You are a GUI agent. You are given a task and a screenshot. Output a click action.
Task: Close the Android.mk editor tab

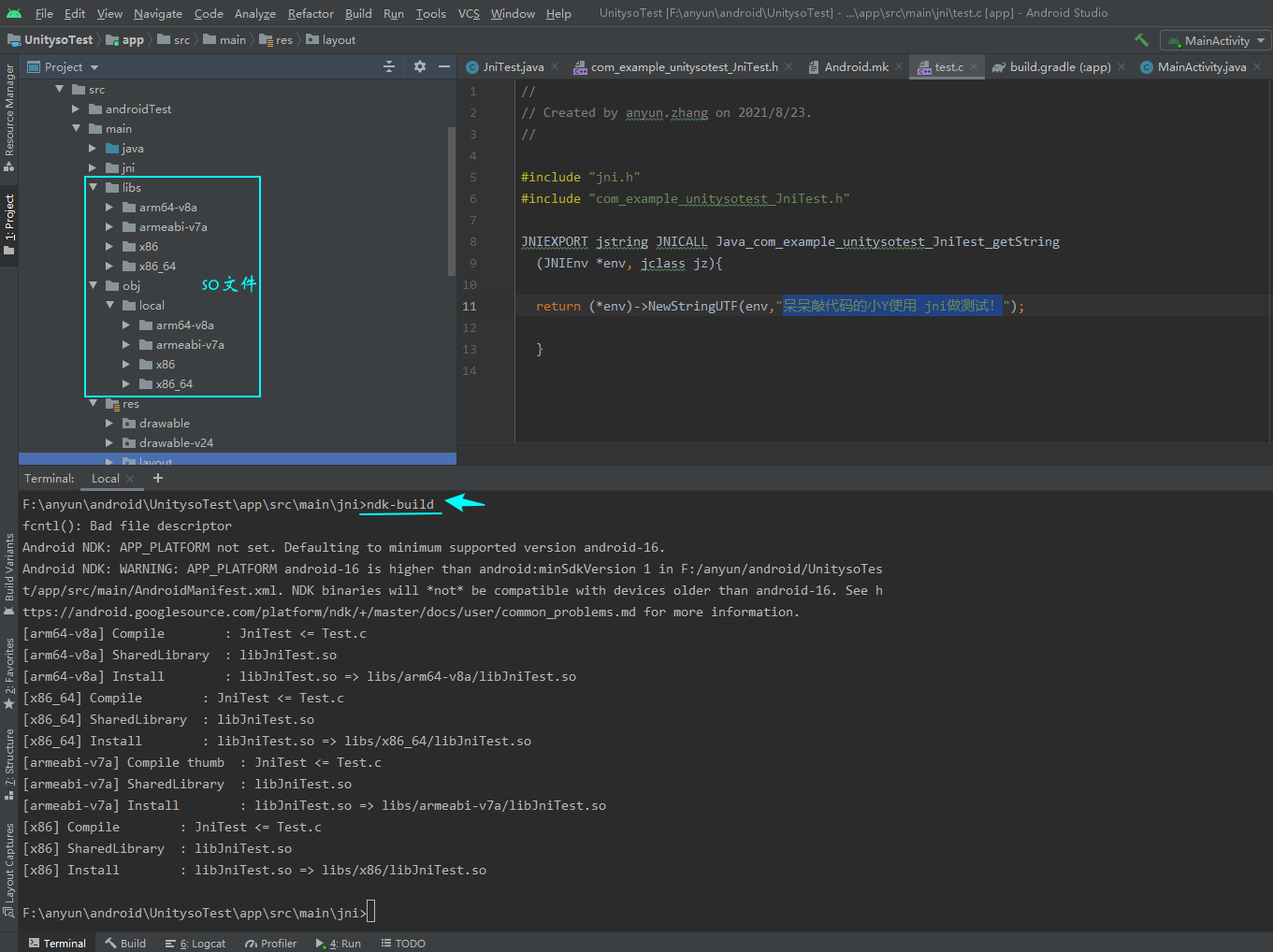click(x=899, y=66)
